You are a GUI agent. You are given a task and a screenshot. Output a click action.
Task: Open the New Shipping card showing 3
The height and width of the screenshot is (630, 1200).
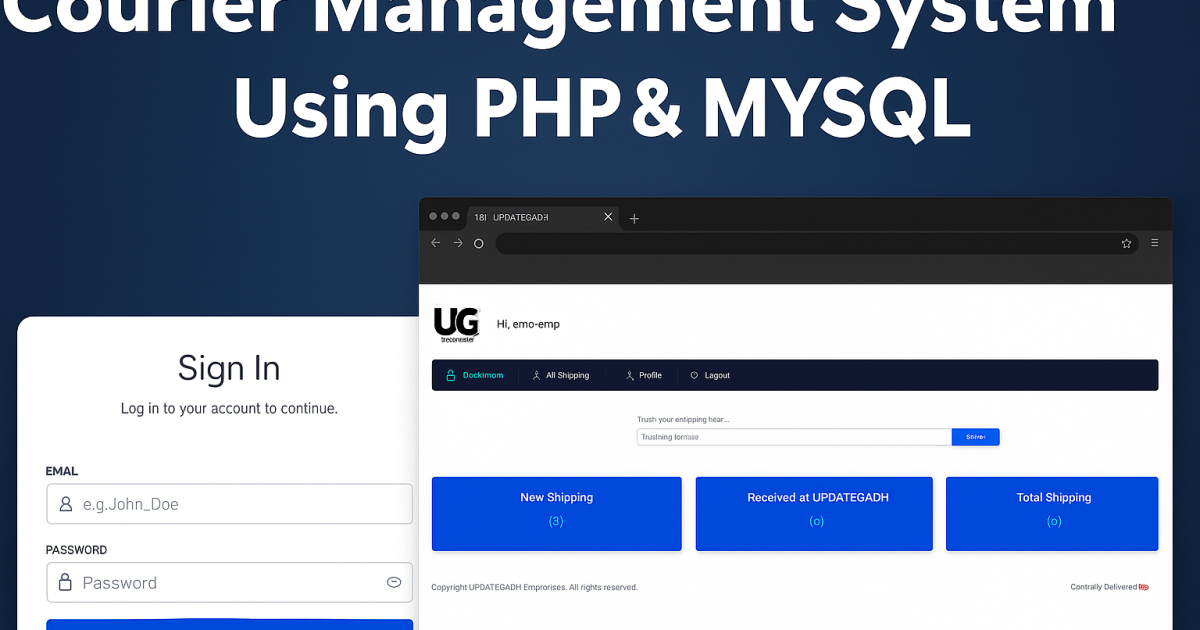tap(556, 513)
